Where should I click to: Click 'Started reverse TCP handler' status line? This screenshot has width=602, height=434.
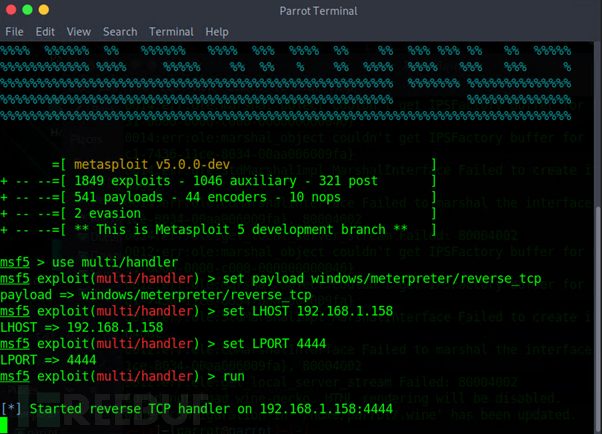197,409
